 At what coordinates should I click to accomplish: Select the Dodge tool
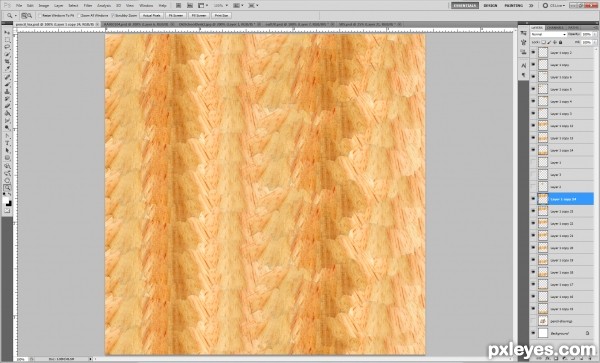tap(7, 128)
